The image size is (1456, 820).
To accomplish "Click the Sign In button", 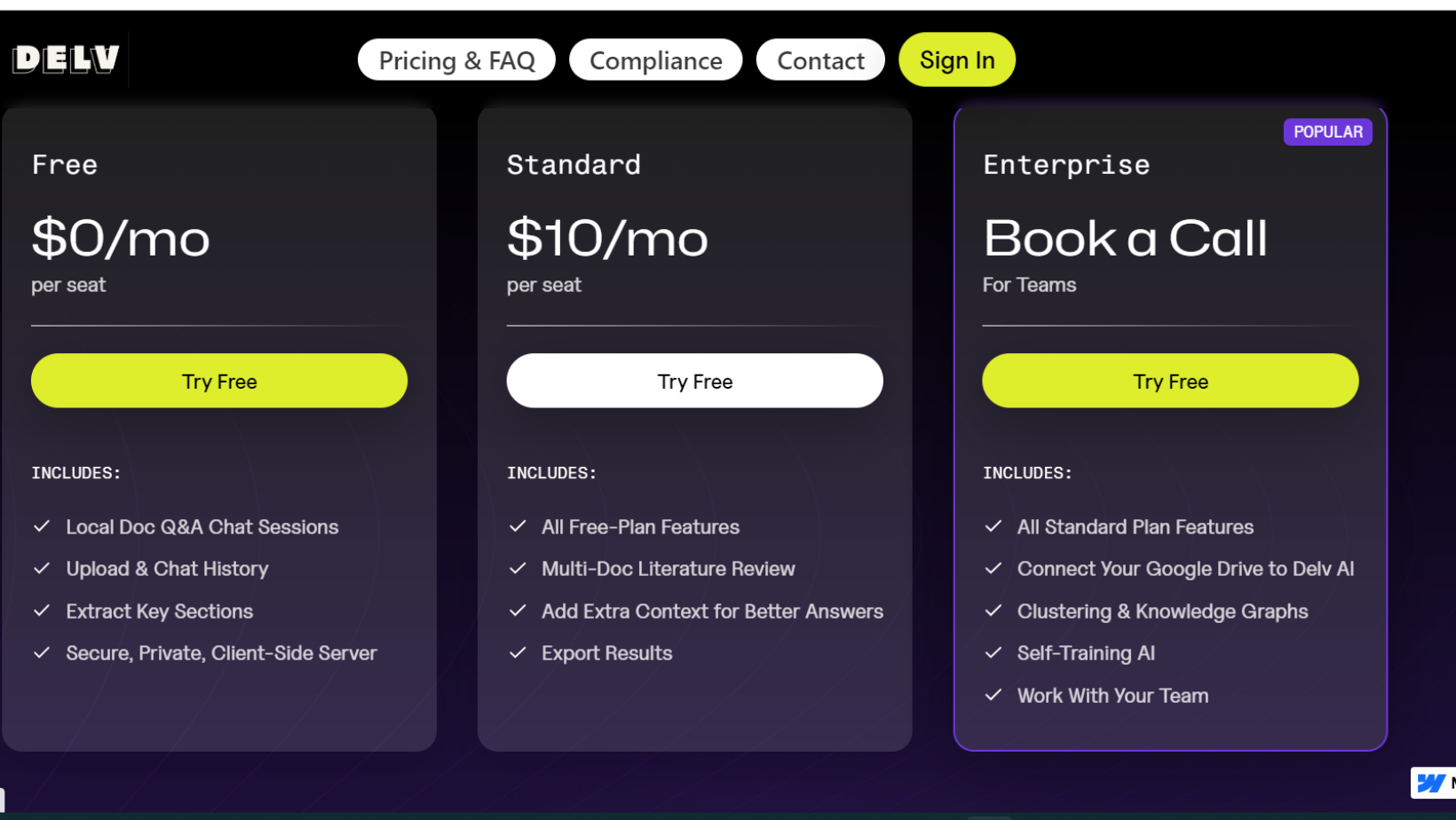I will (x=956, y=59).
